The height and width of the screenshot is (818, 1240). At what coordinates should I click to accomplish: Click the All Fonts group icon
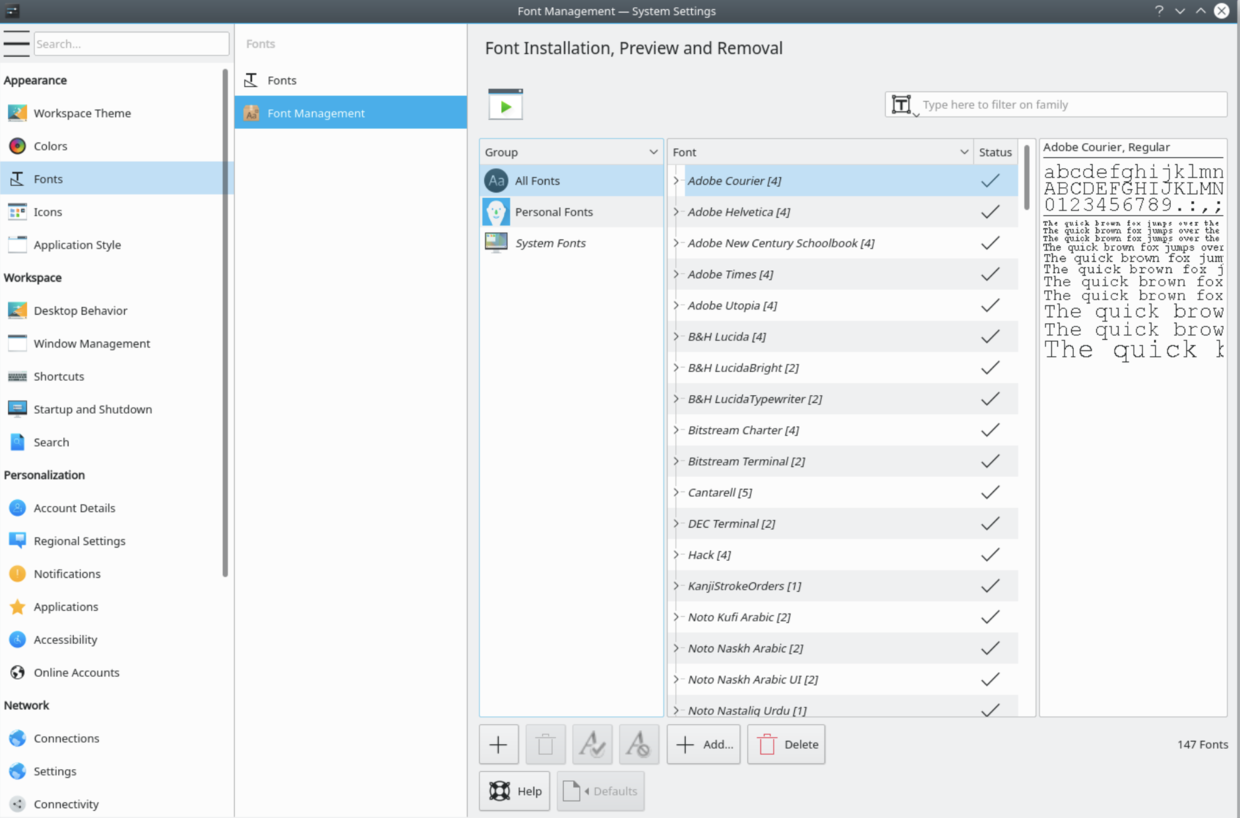[496, 181]
